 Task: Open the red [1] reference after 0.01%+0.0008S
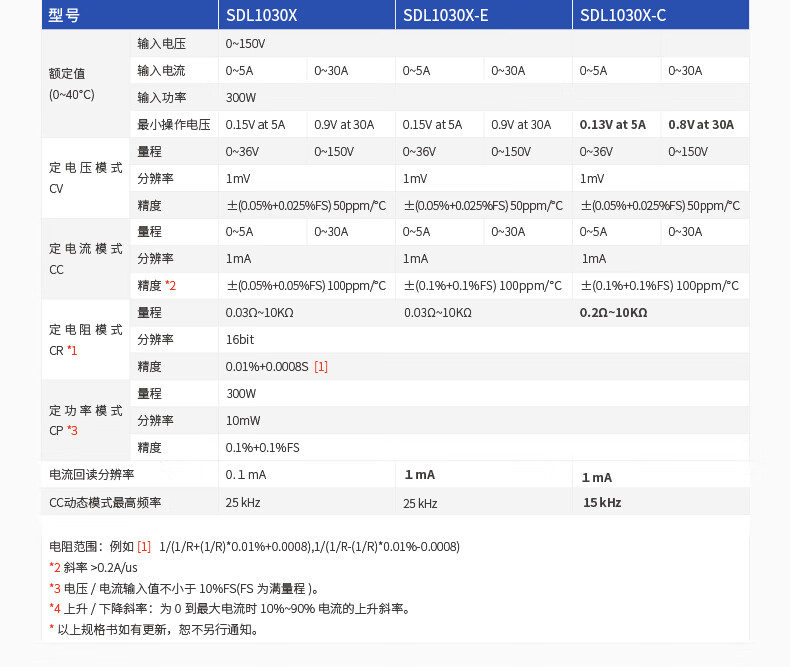point(321,367)
